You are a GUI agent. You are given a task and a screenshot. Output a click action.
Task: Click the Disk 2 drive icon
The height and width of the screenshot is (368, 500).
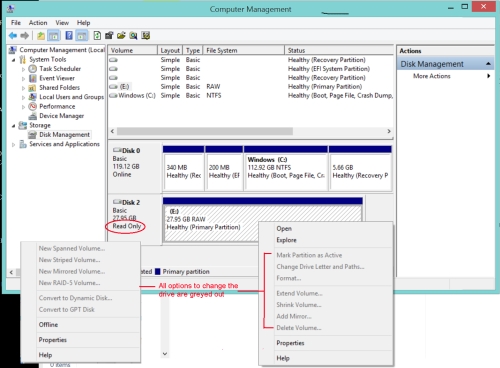(117, 202)
